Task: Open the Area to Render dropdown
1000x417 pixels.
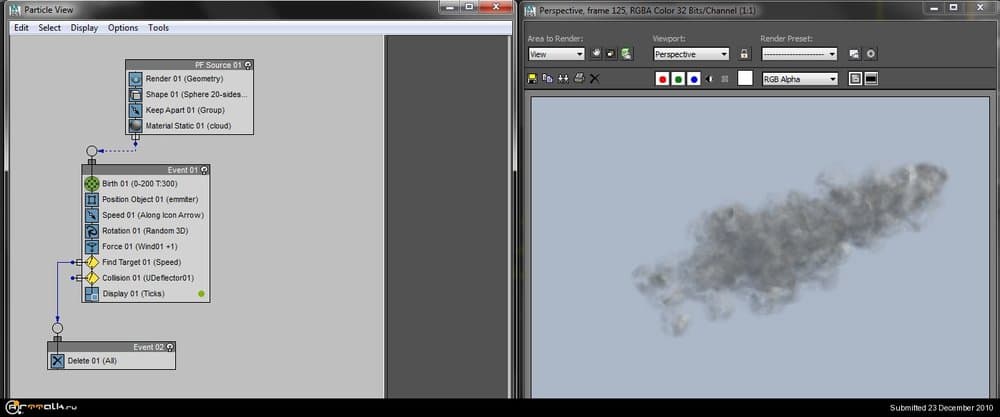Action: [x=556, y=54]
